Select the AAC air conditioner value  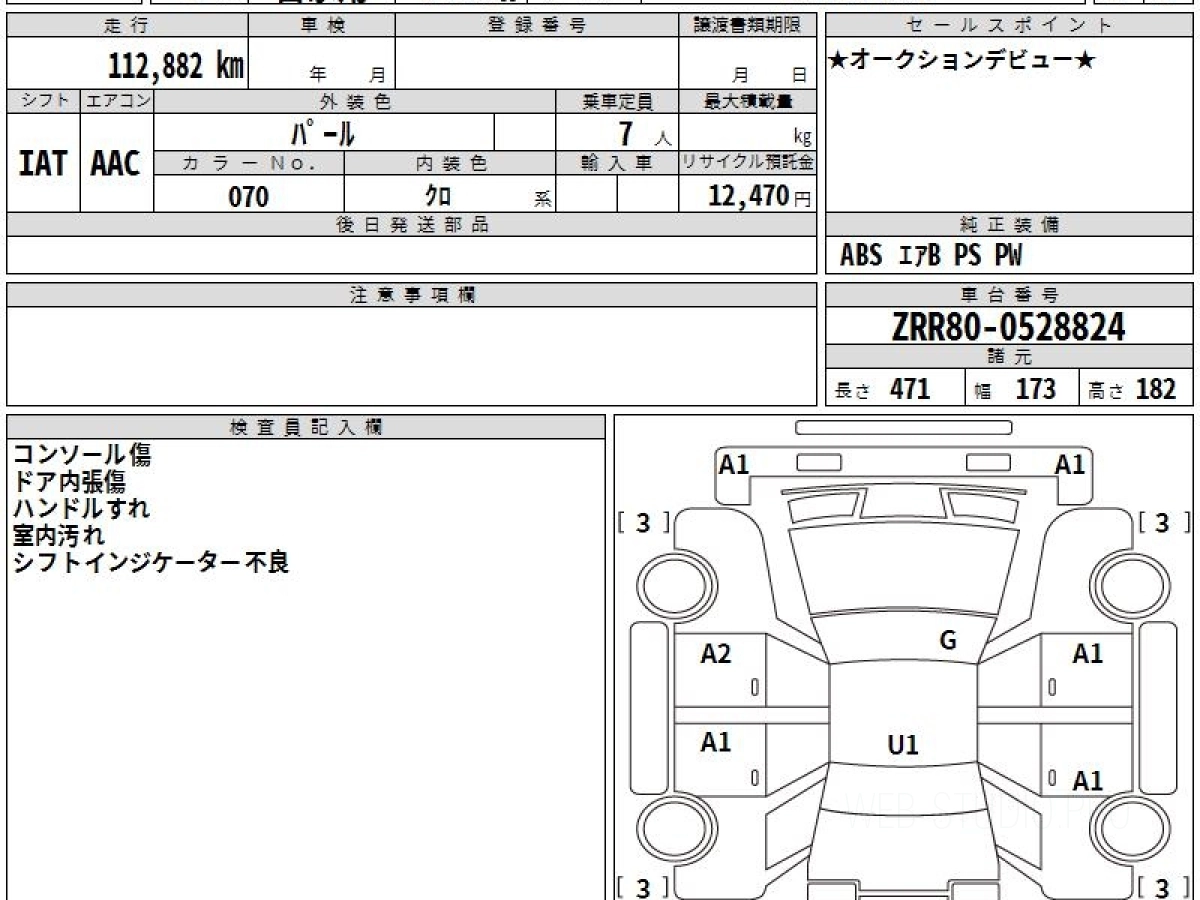(116, 164)
